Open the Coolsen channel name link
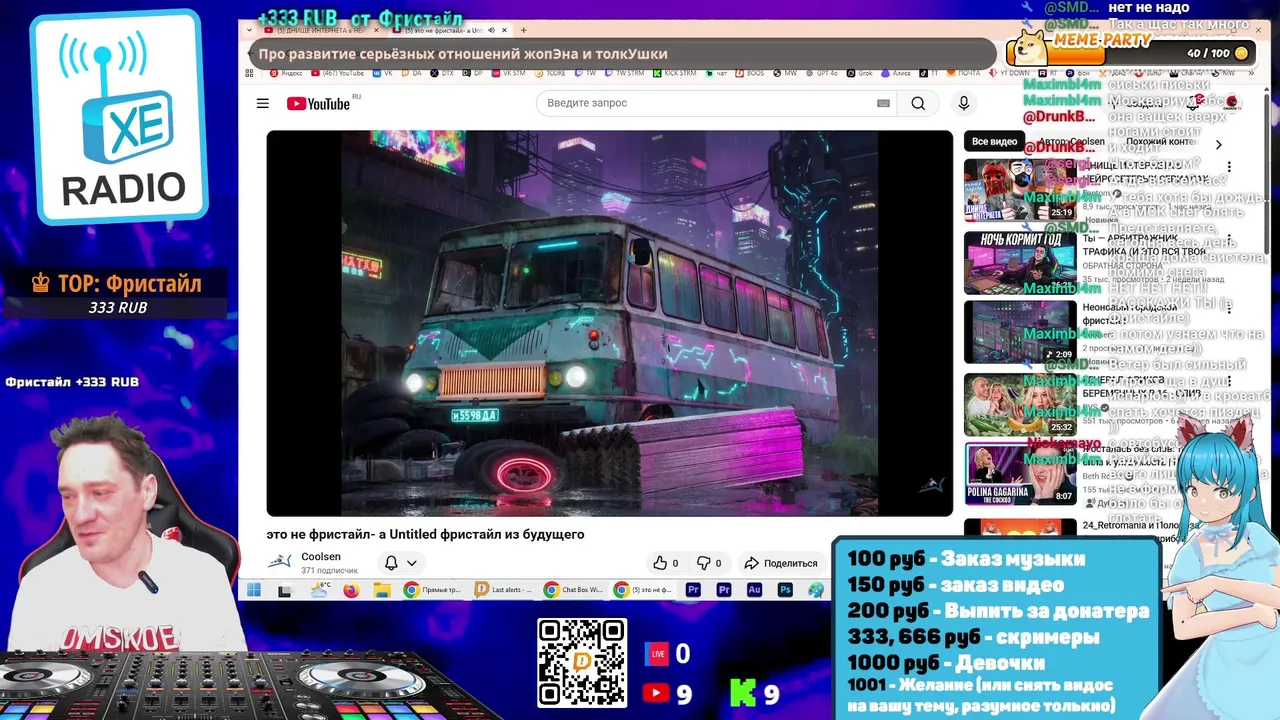Screen dimensions: 1280x720 point(321,557)
